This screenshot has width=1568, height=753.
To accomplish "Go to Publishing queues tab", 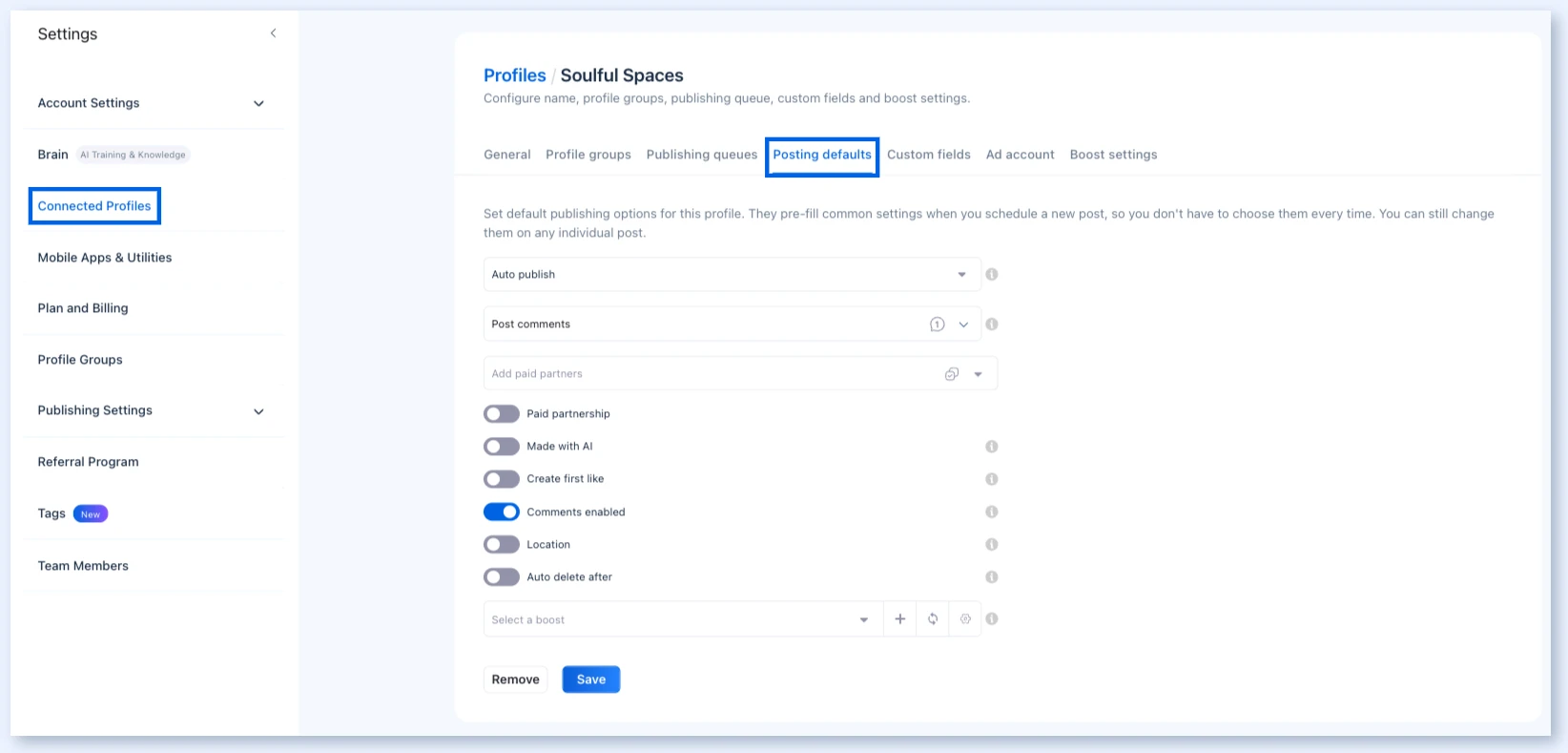I will (x=702, y=155).
